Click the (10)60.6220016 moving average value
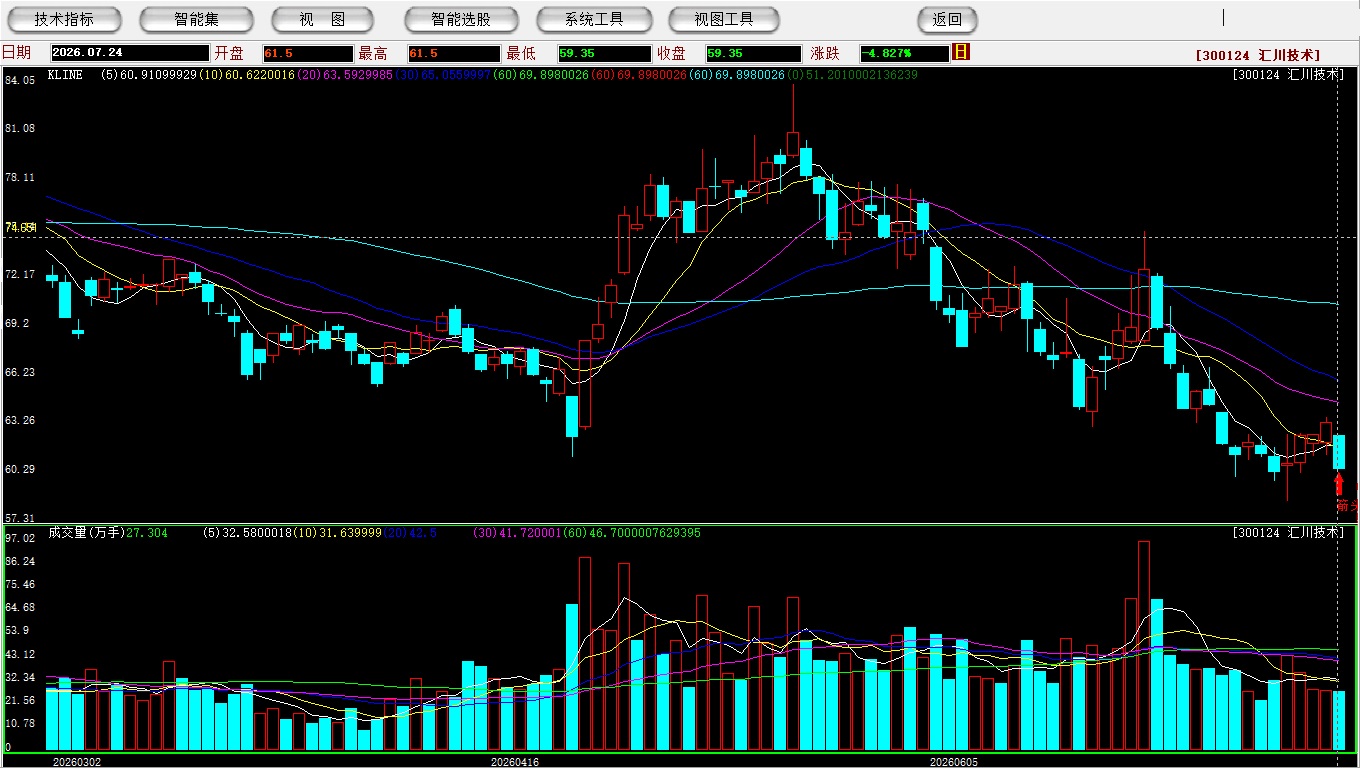The image size is (1360, 768). (x=247, y=75)
